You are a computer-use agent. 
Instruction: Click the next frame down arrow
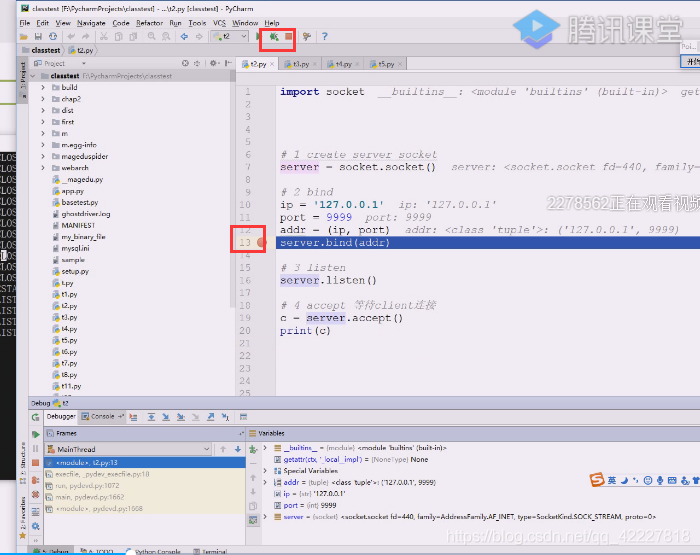point(238,449)
